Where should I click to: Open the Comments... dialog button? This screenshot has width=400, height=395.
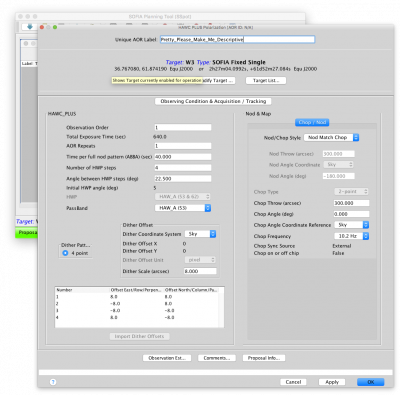tap(217, 358)
